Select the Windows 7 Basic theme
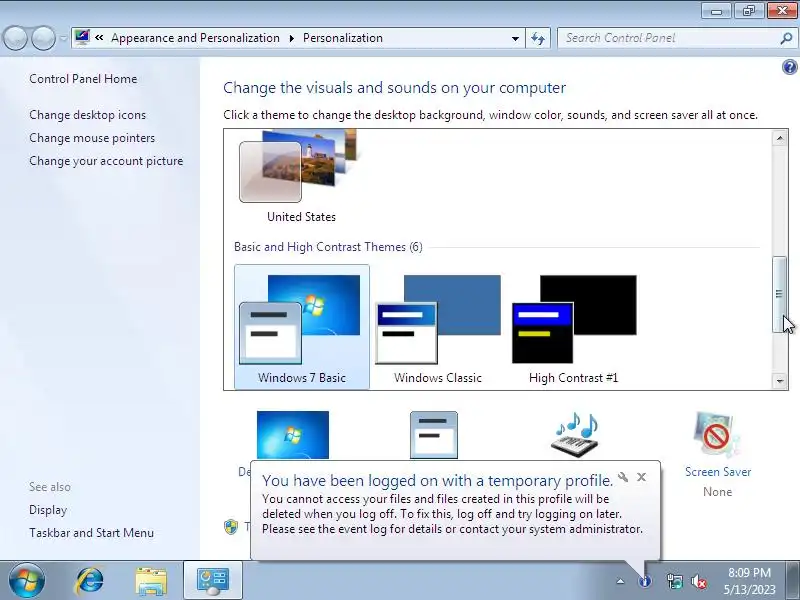The width and height of the screenshot is (800, 600). coord(302,327)
